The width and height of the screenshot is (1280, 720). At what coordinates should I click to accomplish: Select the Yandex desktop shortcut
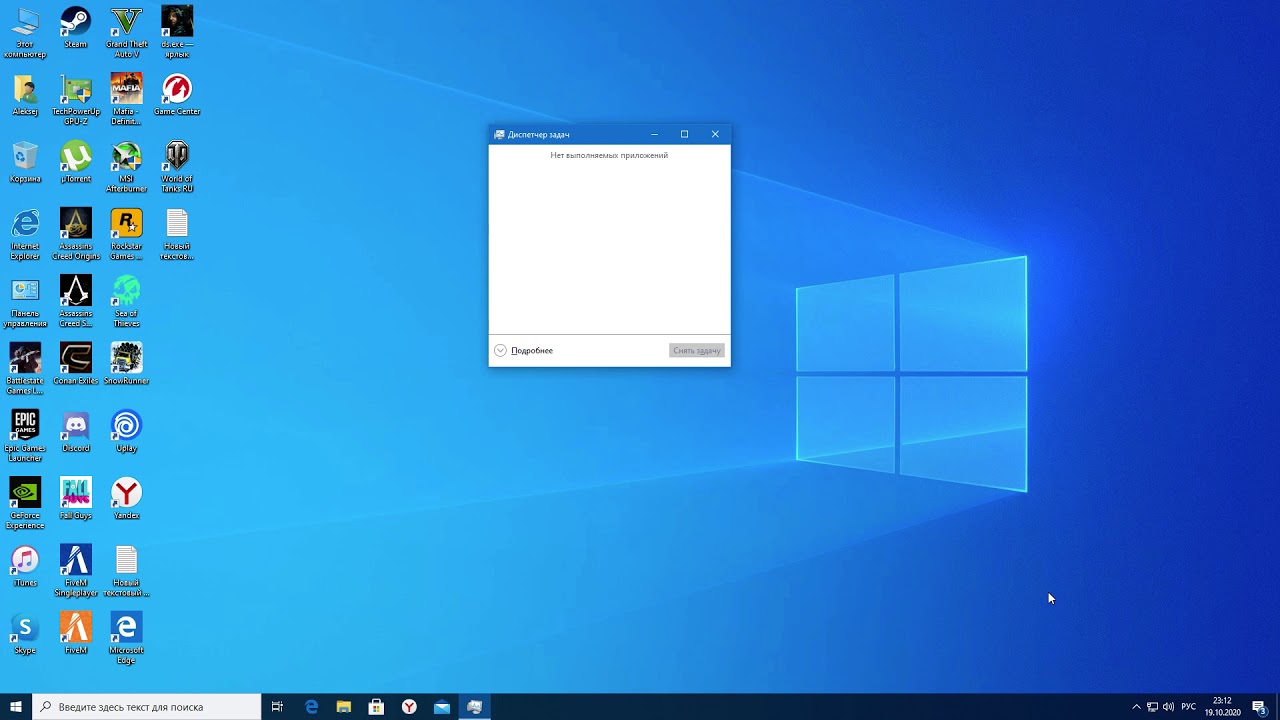tap(126, 497)
